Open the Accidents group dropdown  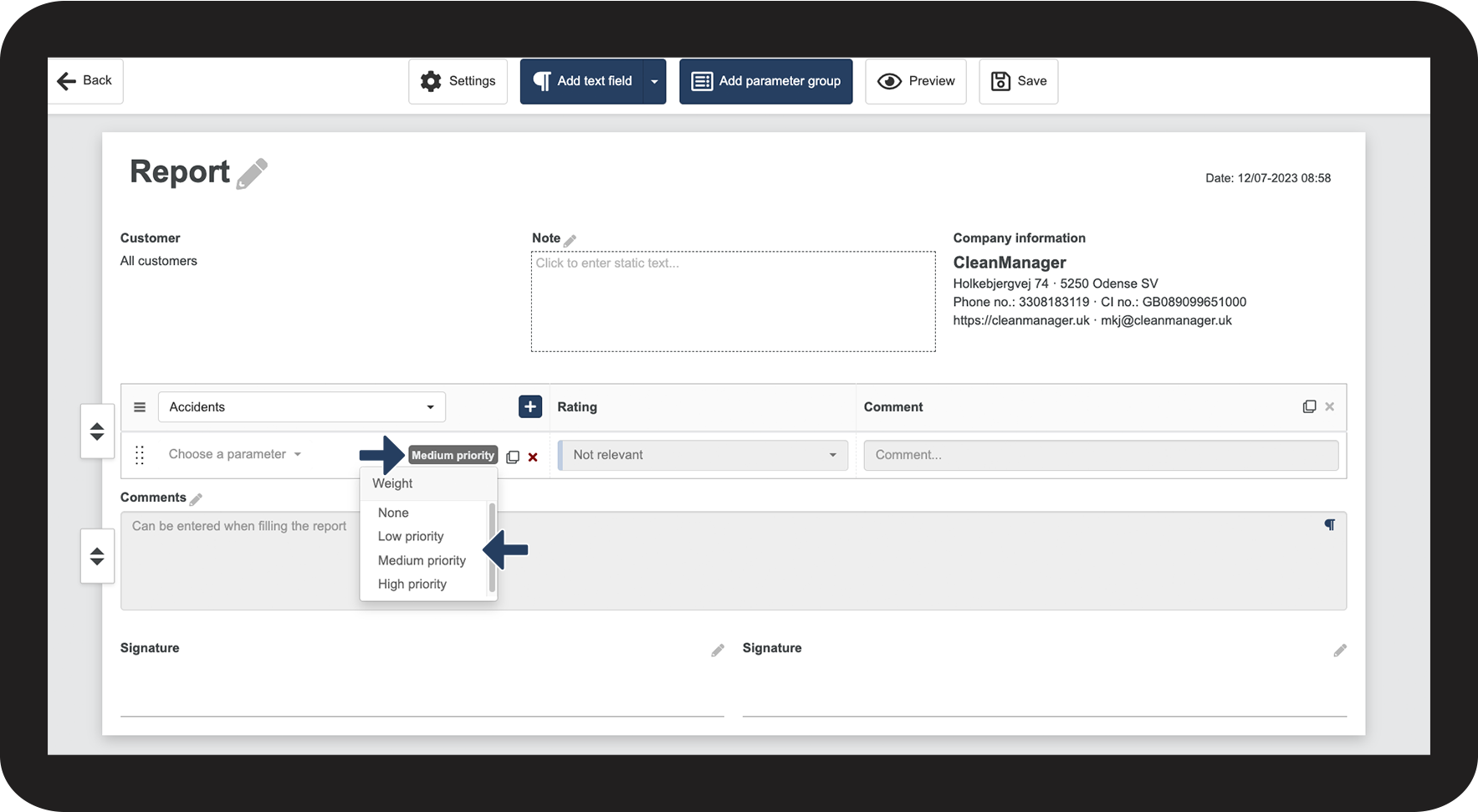pyautogui.click(x=301, y=407)
